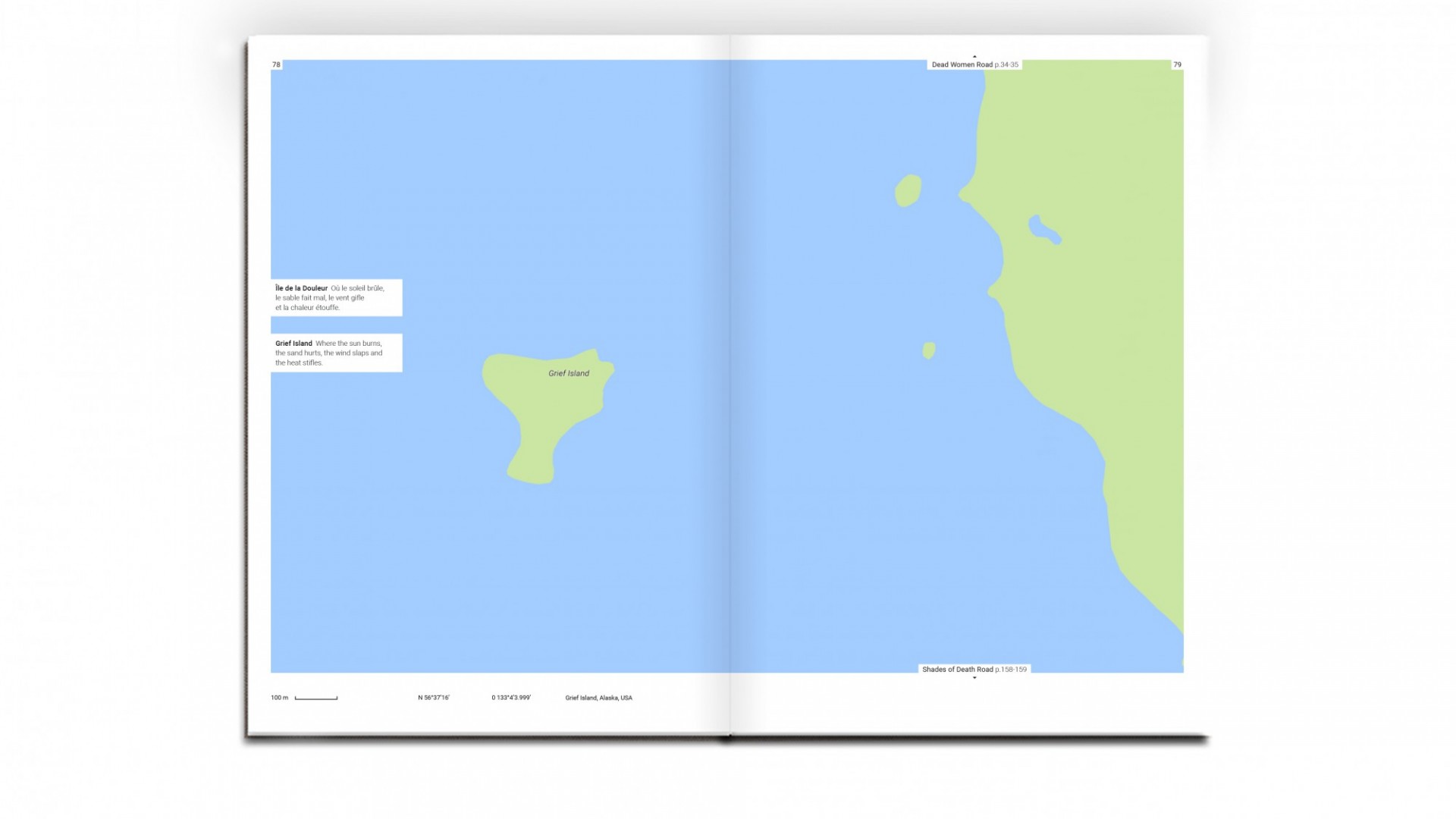Click the Île de la Douleur text box

pos(336,297)
